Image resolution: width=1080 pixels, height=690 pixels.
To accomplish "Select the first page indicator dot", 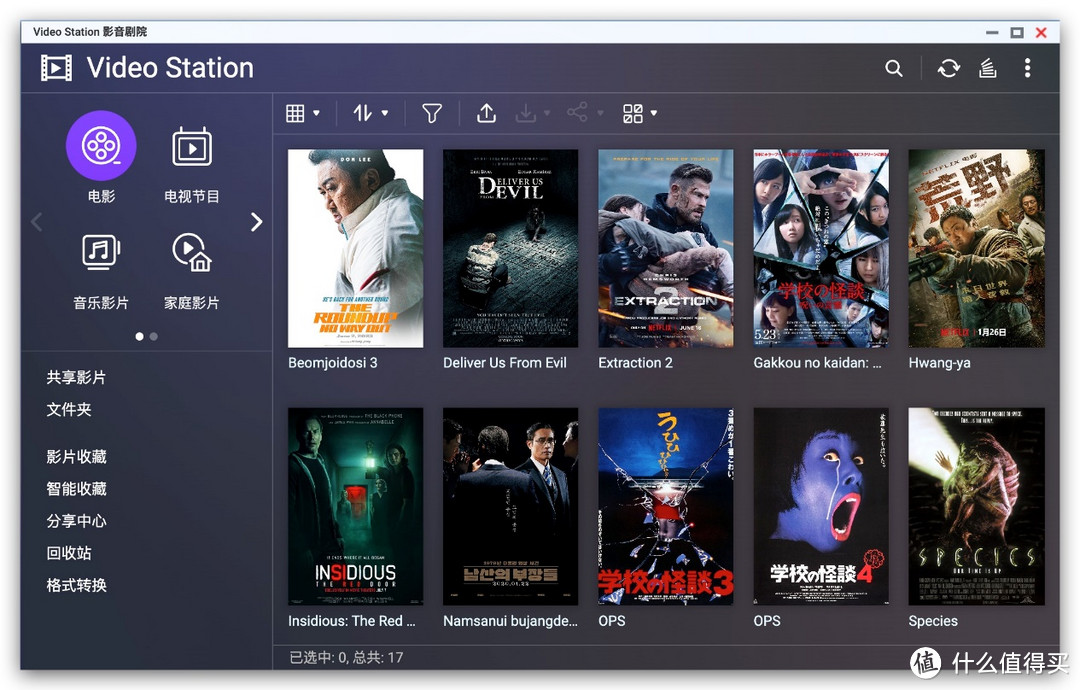I will point(140,336).
